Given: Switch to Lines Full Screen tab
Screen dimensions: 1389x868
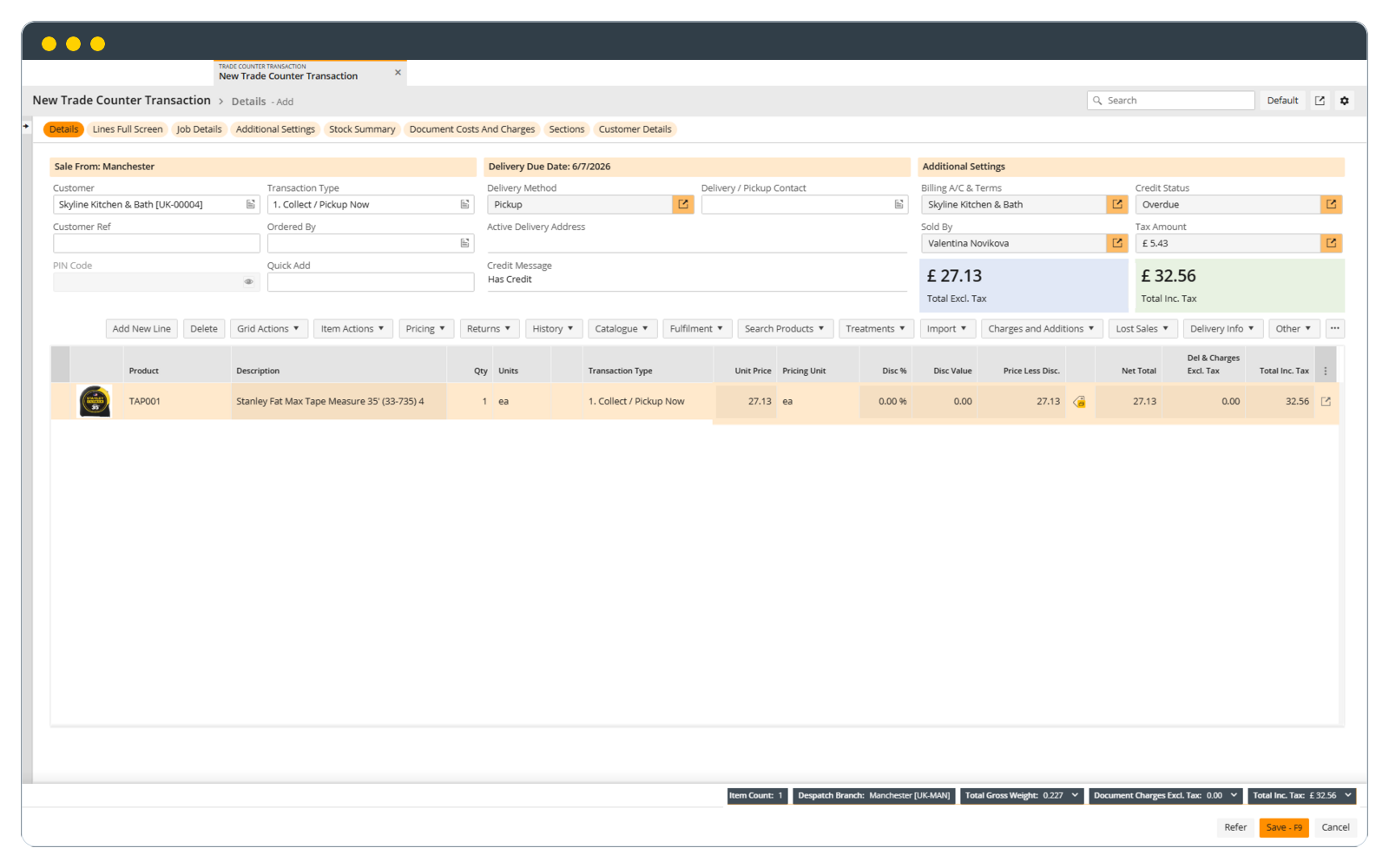Looking at the screenshot, I should click(128, 129).
